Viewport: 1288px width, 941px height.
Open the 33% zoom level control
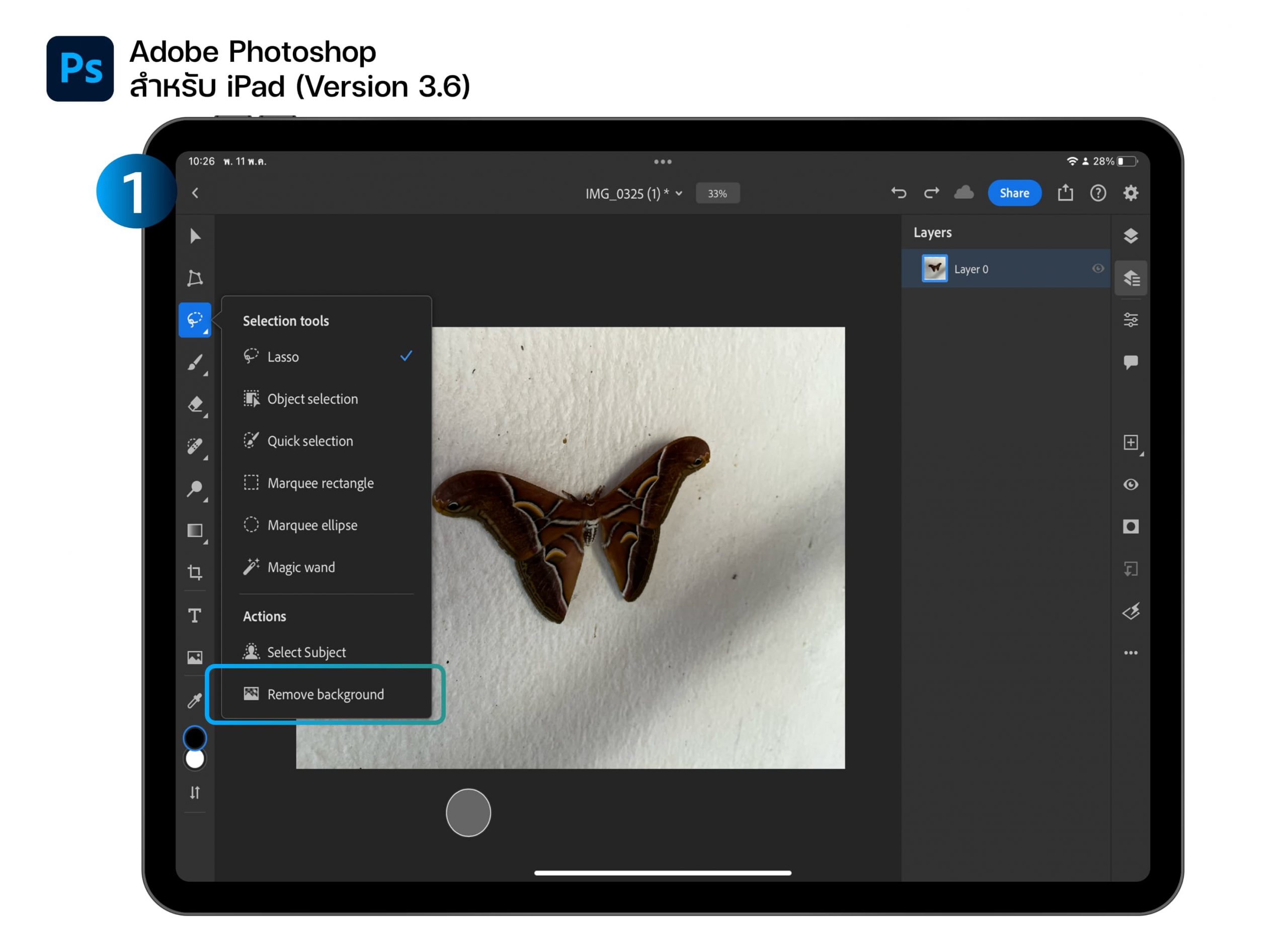pos(718,194)
